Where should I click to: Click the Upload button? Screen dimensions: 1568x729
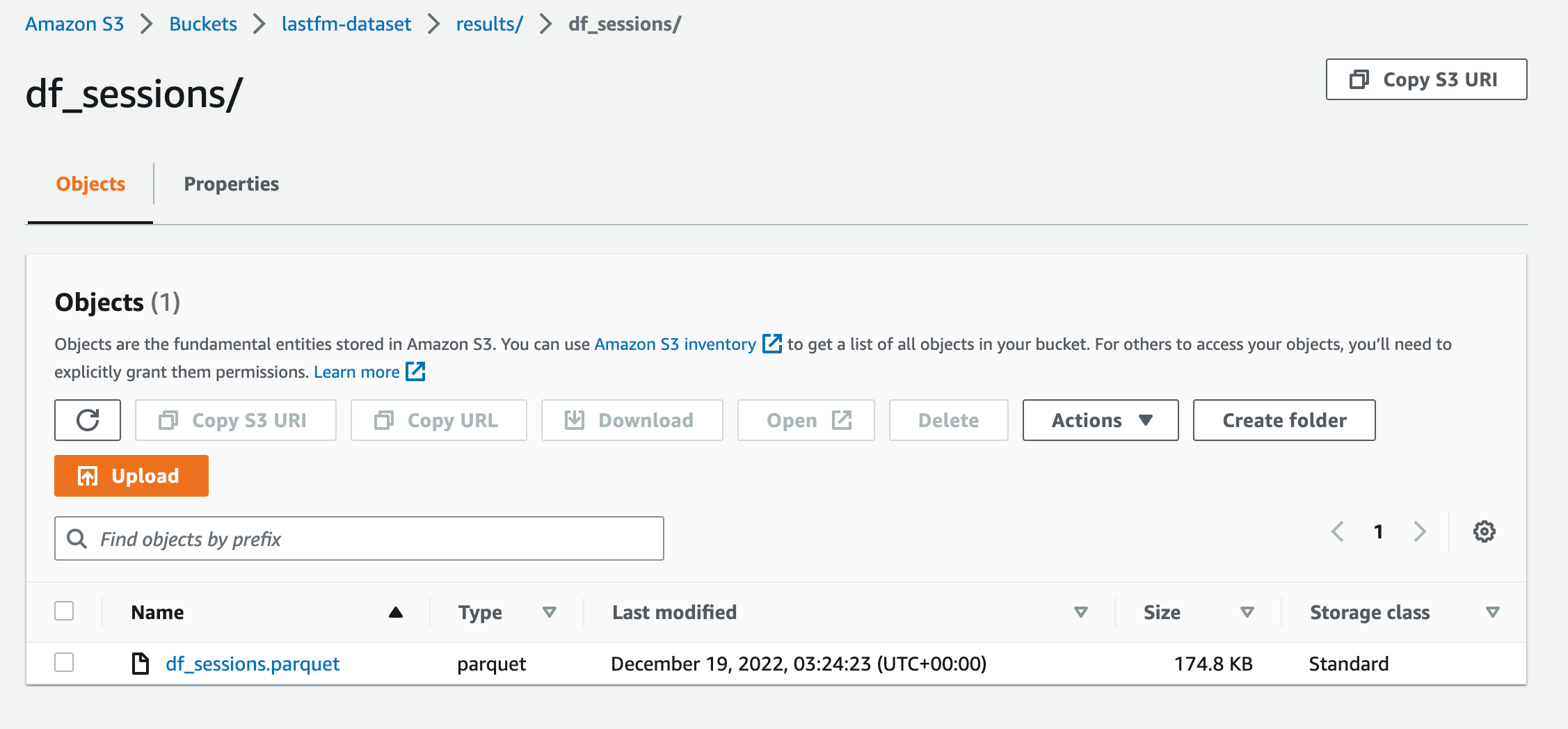point(131,476)
